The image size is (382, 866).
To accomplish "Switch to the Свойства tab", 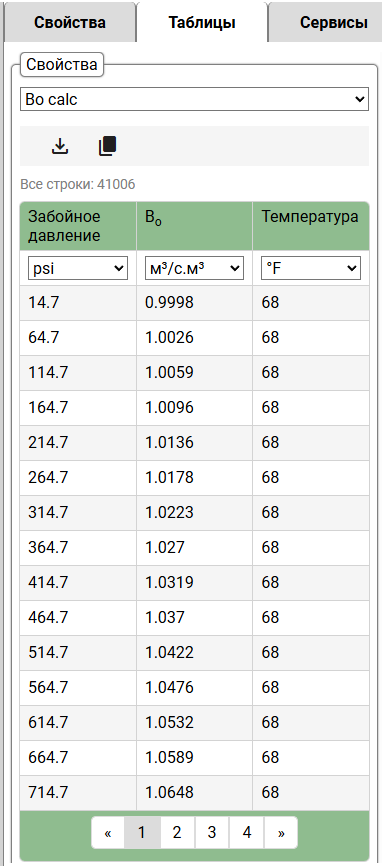I will 70,23.
